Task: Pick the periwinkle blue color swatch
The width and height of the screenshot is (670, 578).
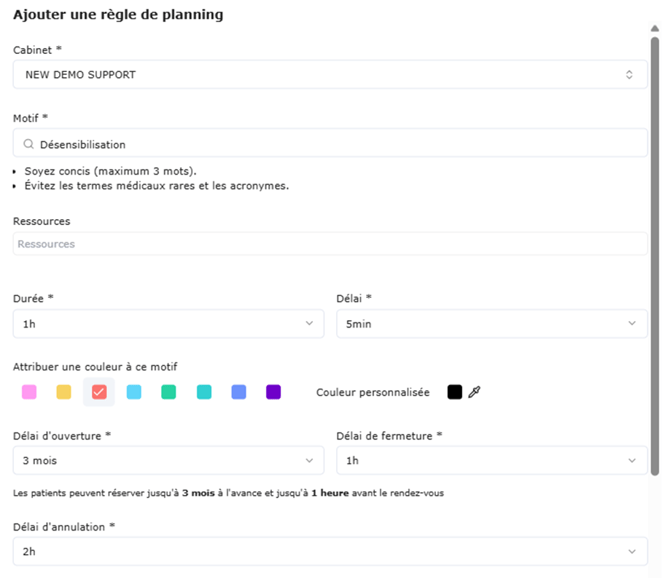Action: click(x=239, y=392)
